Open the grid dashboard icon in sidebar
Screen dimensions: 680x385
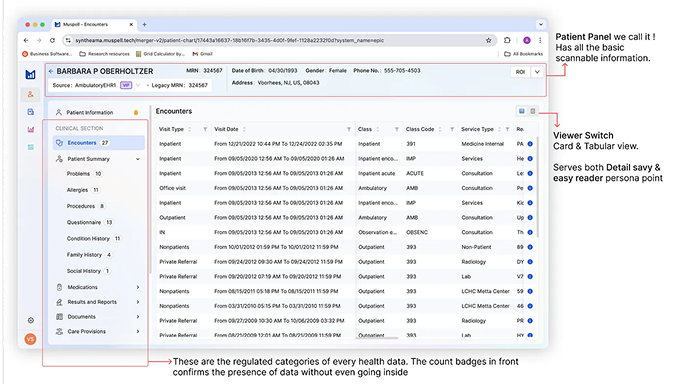click(x=30, y=147)
